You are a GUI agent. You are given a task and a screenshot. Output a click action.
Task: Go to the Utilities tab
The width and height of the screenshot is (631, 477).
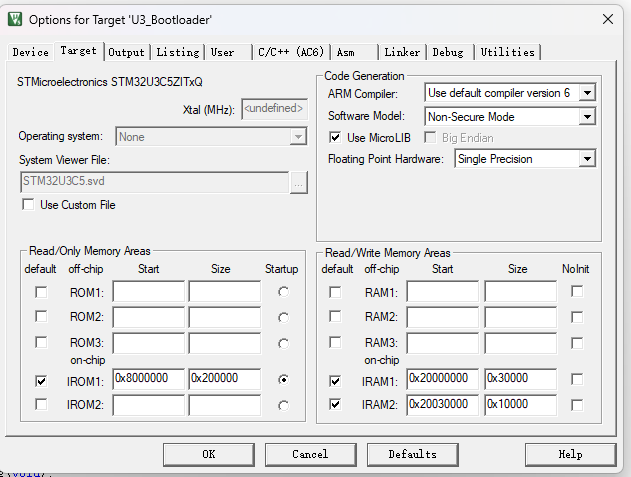click(507, 52)
